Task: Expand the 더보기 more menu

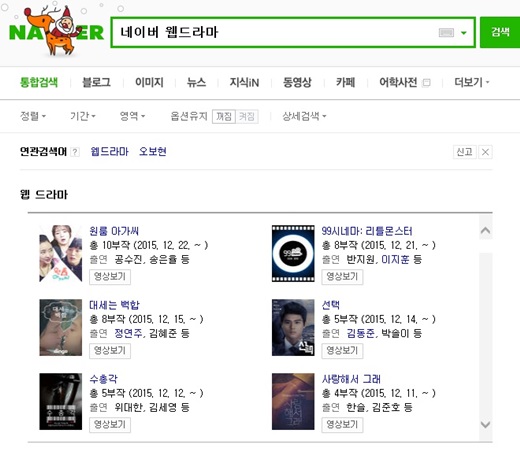Action: pos(472,82)
